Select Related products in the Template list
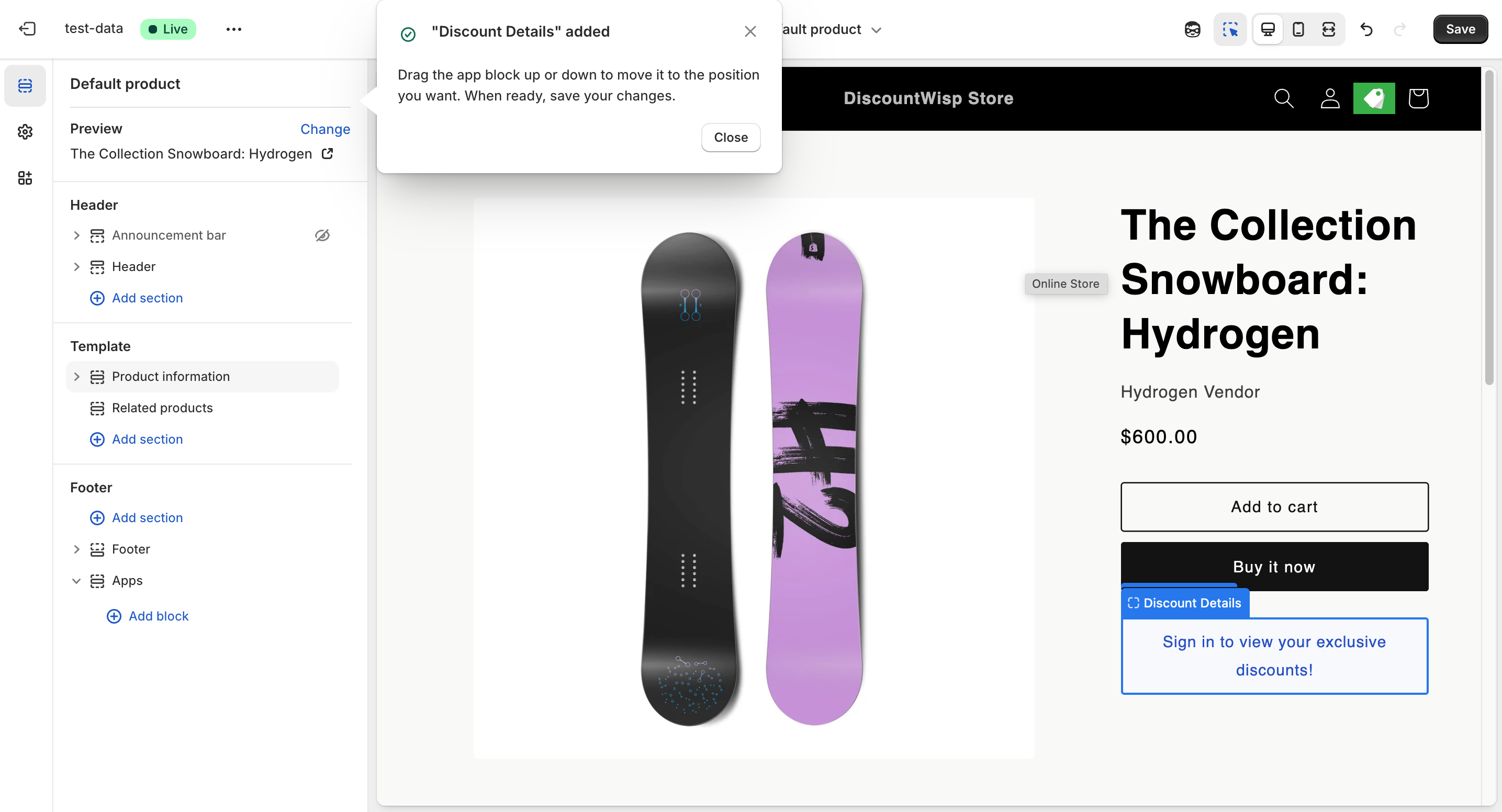The width and height of the screenshot is (1502, 812). pos(162,408)
